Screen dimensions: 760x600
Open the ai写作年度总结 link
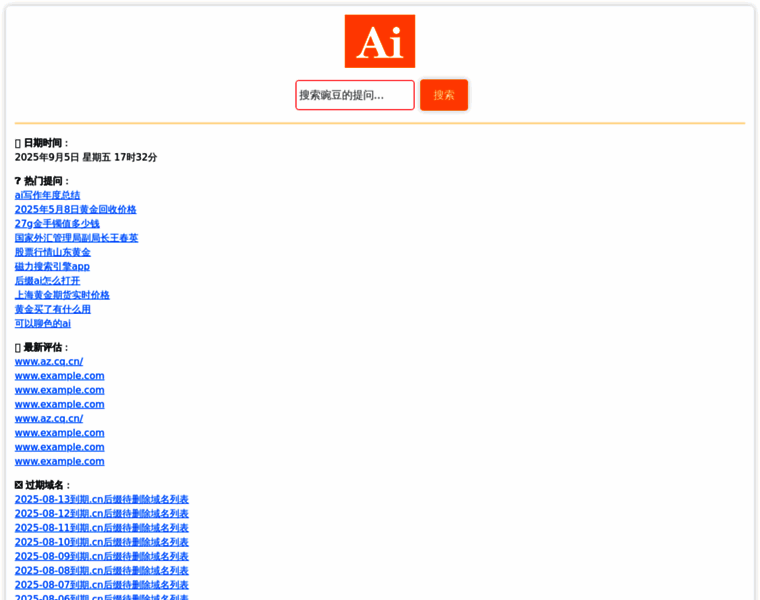pos(48,195)
